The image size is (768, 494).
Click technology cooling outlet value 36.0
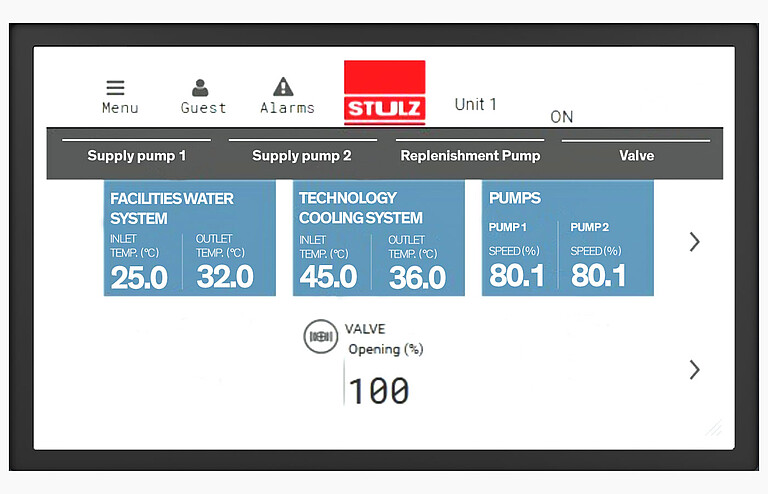tap(418, 278)
